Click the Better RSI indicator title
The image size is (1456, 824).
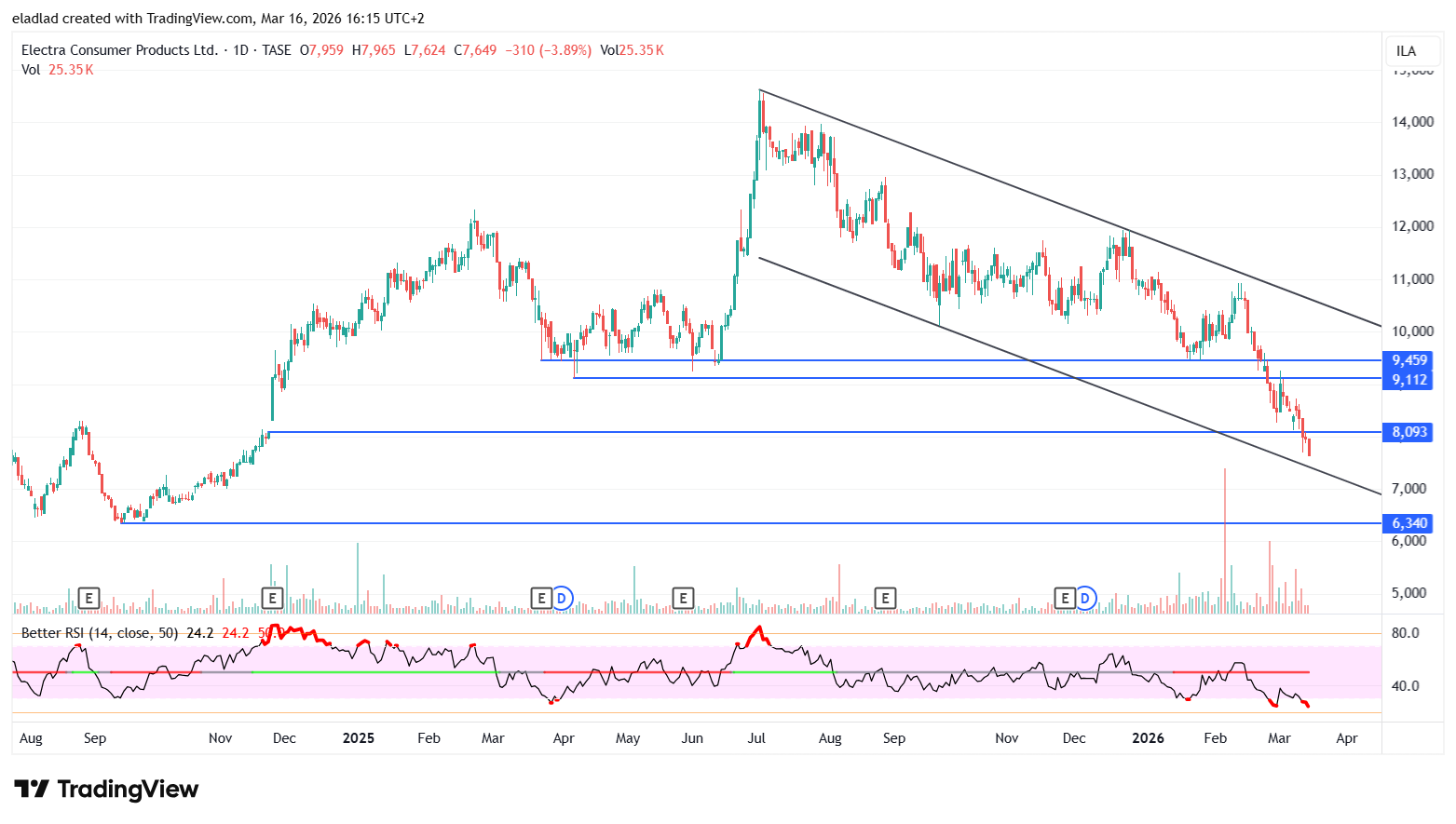[x=100, y=633]
